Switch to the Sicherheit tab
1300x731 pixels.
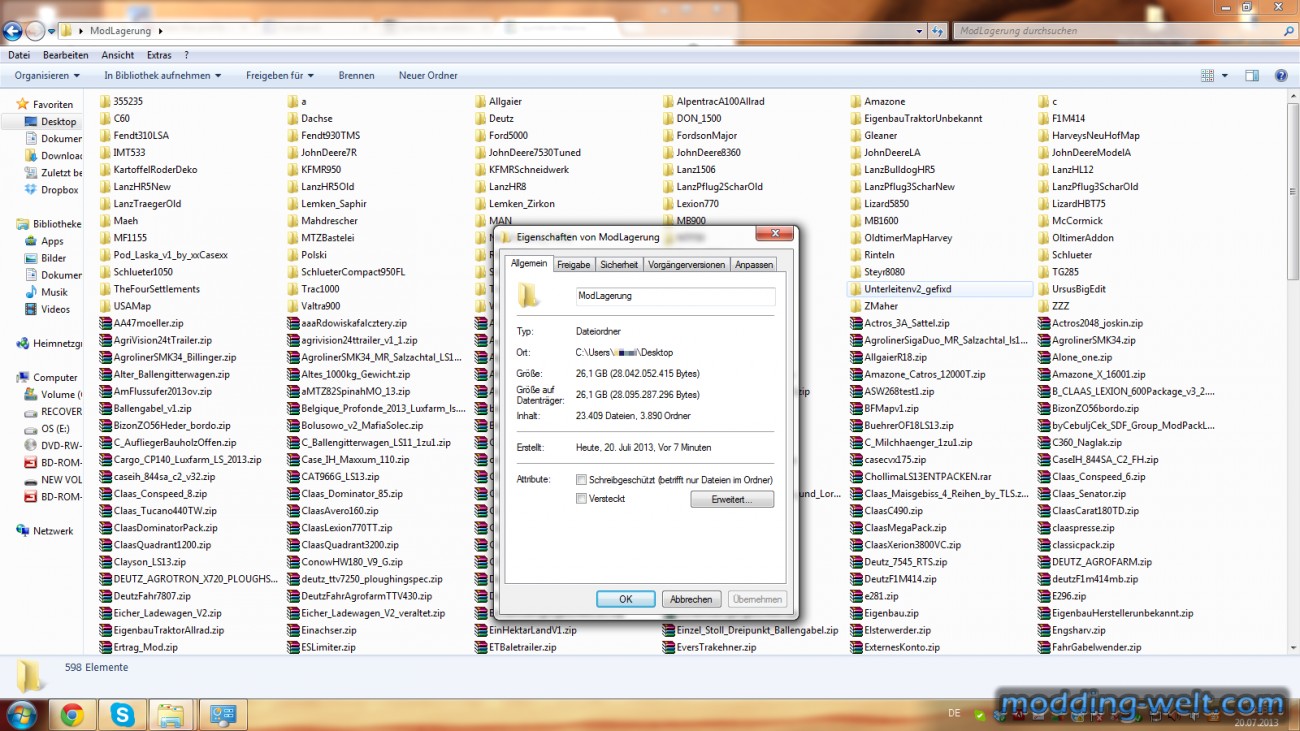[619, 265]
